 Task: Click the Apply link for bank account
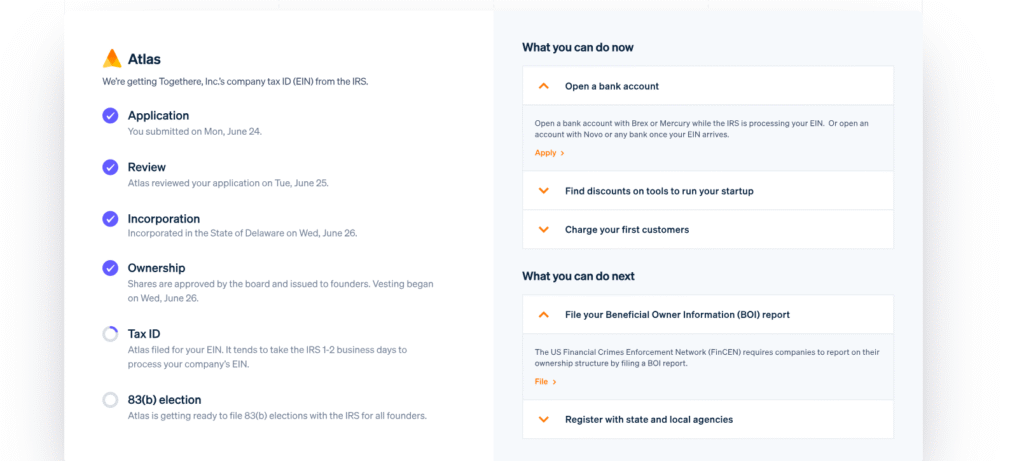tap(549, 153)
